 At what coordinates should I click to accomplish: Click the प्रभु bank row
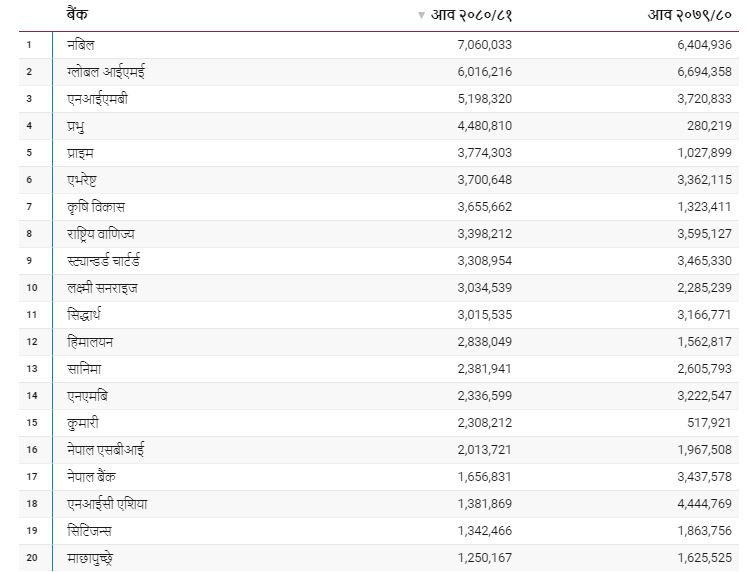pos(379,126)
